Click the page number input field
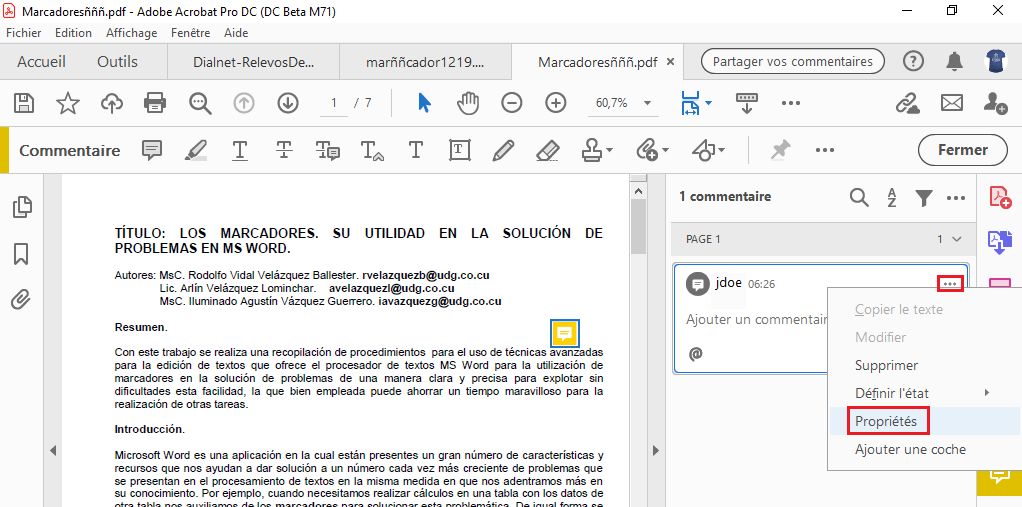Screen dimensions: 1022x507 pyautogui.click(x=334, y=103)
